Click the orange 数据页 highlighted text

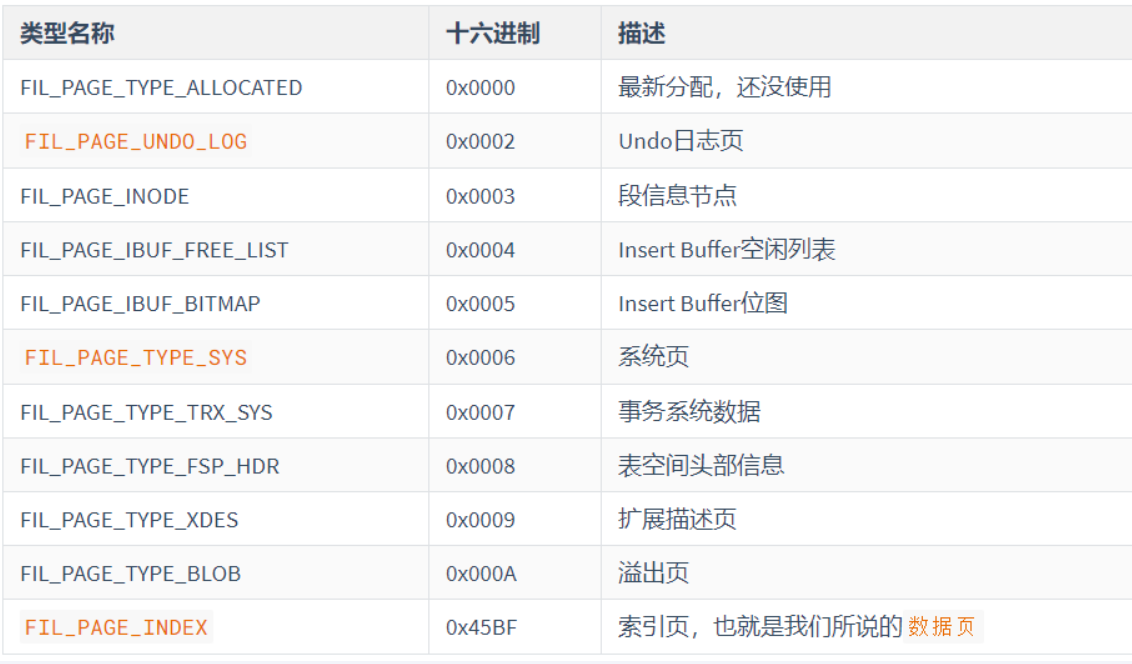(942, 626)
